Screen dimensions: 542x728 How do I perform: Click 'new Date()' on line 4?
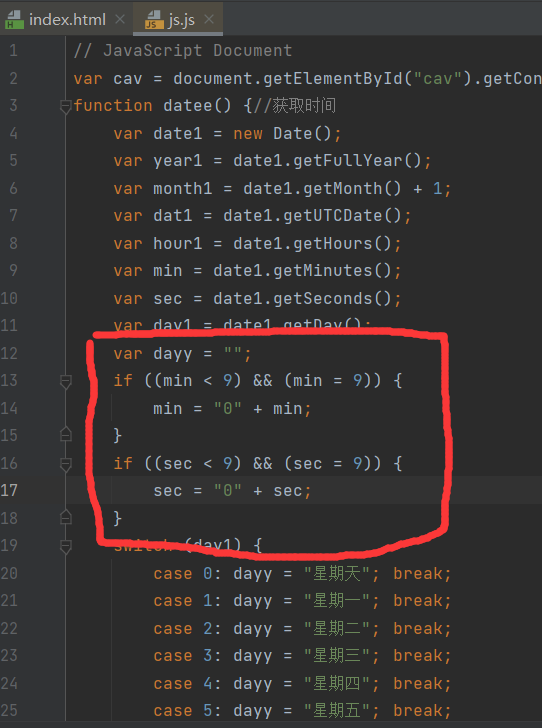point(282,134)
